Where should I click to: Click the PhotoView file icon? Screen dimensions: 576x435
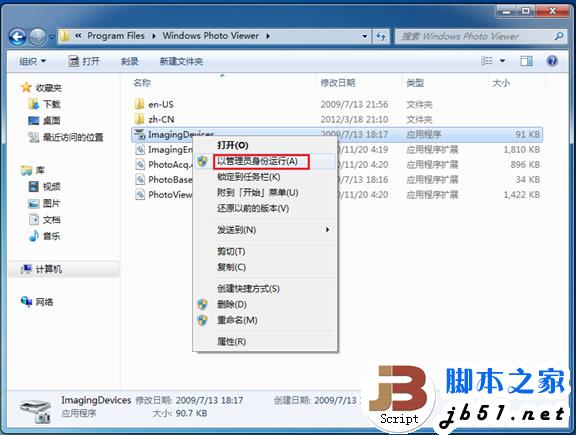(x=140, y=194)
